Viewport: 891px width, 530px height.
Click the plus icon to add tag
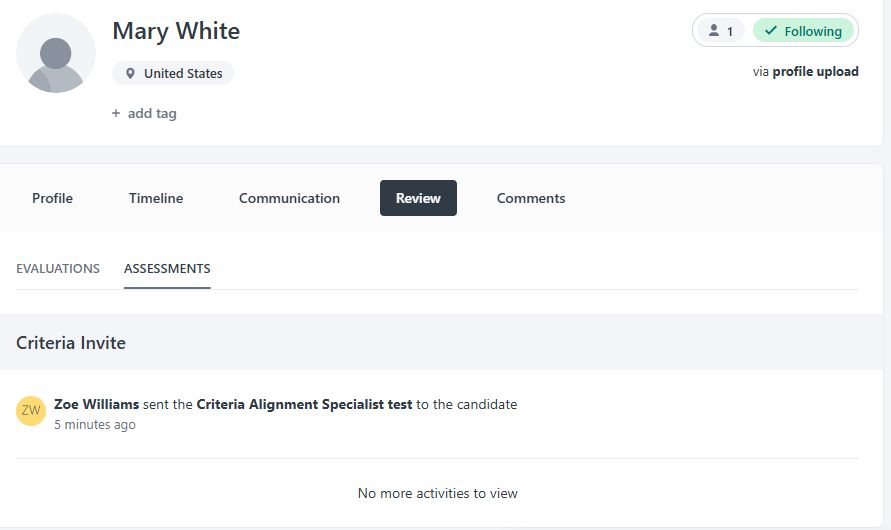coord(116,114)
